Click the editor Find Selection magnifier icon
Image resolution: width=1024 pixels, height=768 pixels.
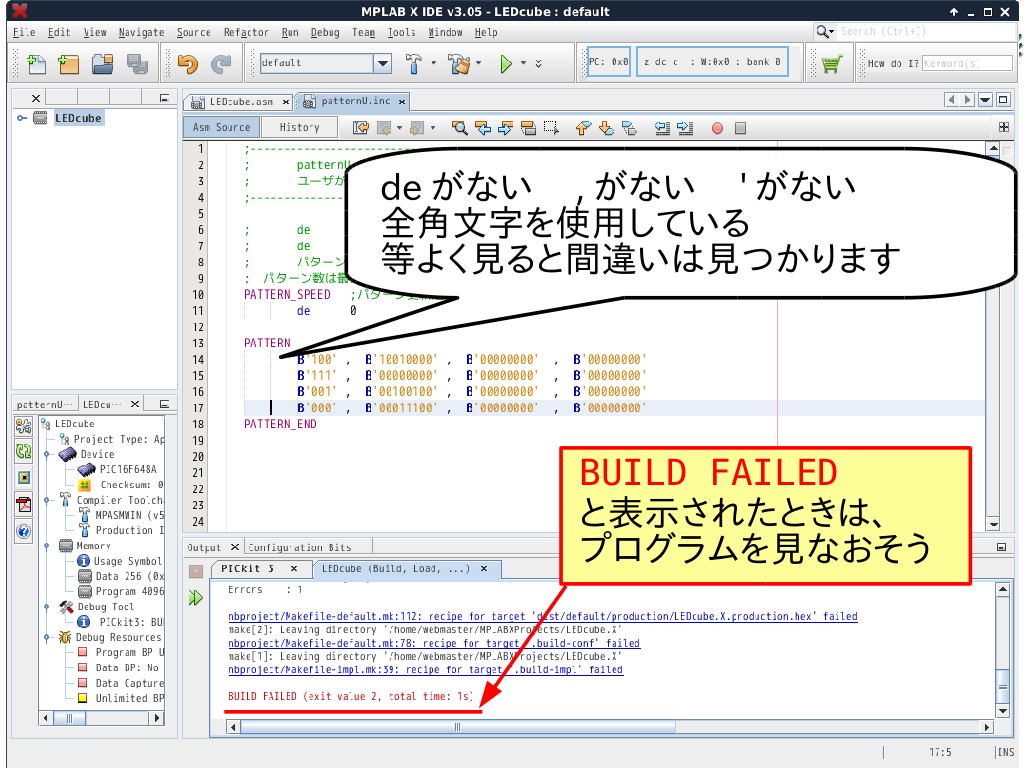[460, 128]
